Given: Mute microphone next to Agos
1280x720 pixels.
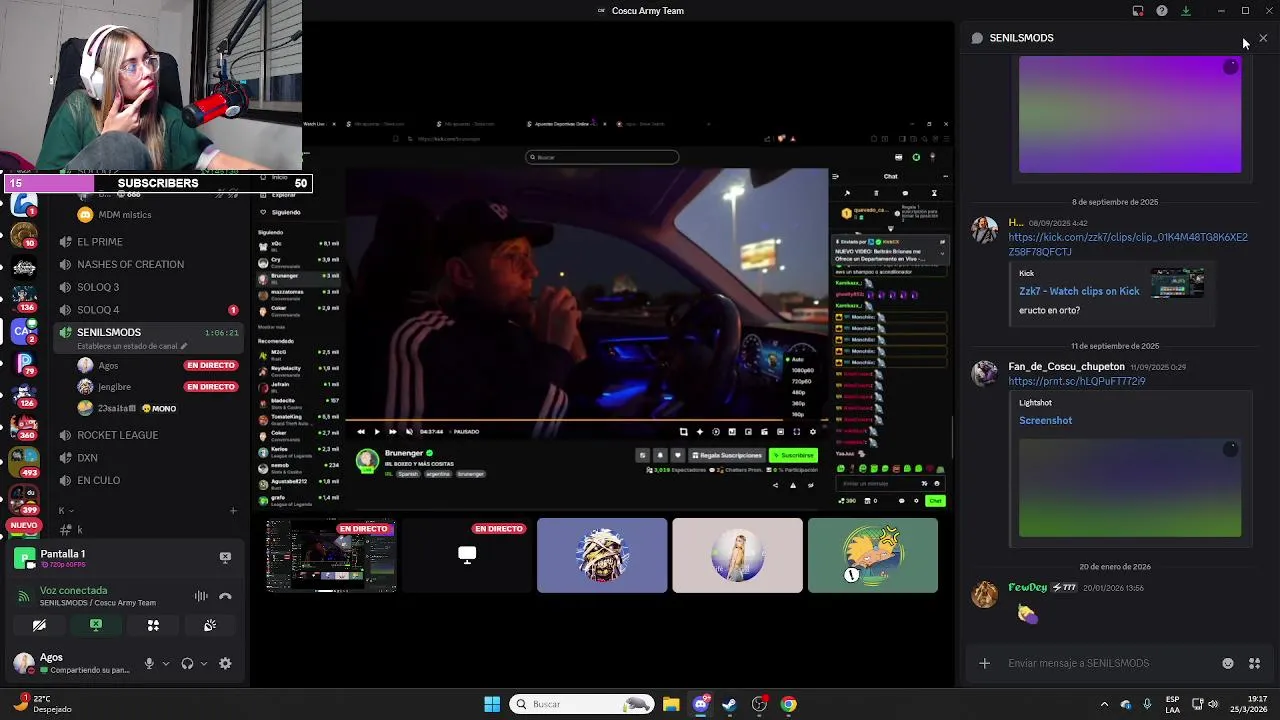Looking at the screenshot, I should pyautogui.click(x=149, y=663).
